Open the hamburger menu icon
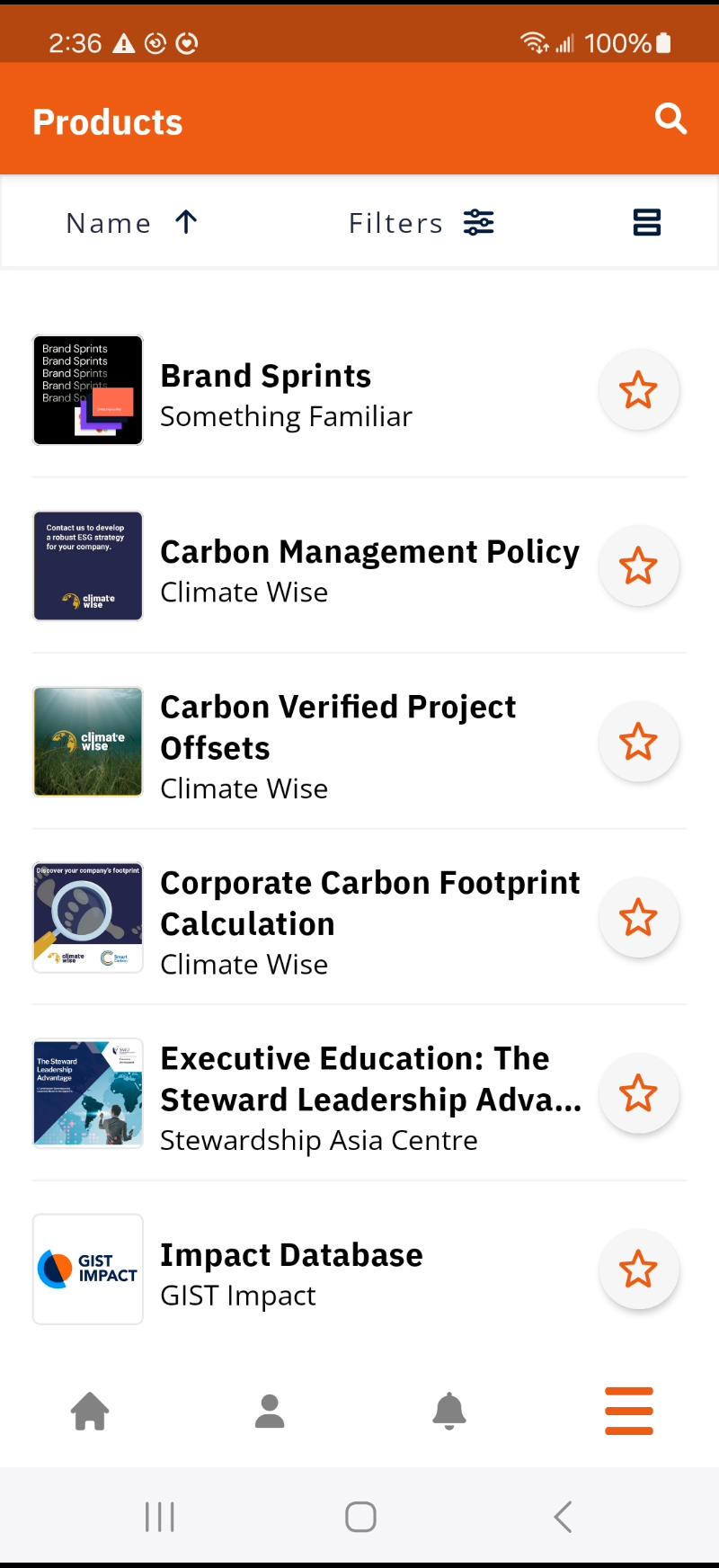This screenshot has width=719, height=1568. (629, 1411)
